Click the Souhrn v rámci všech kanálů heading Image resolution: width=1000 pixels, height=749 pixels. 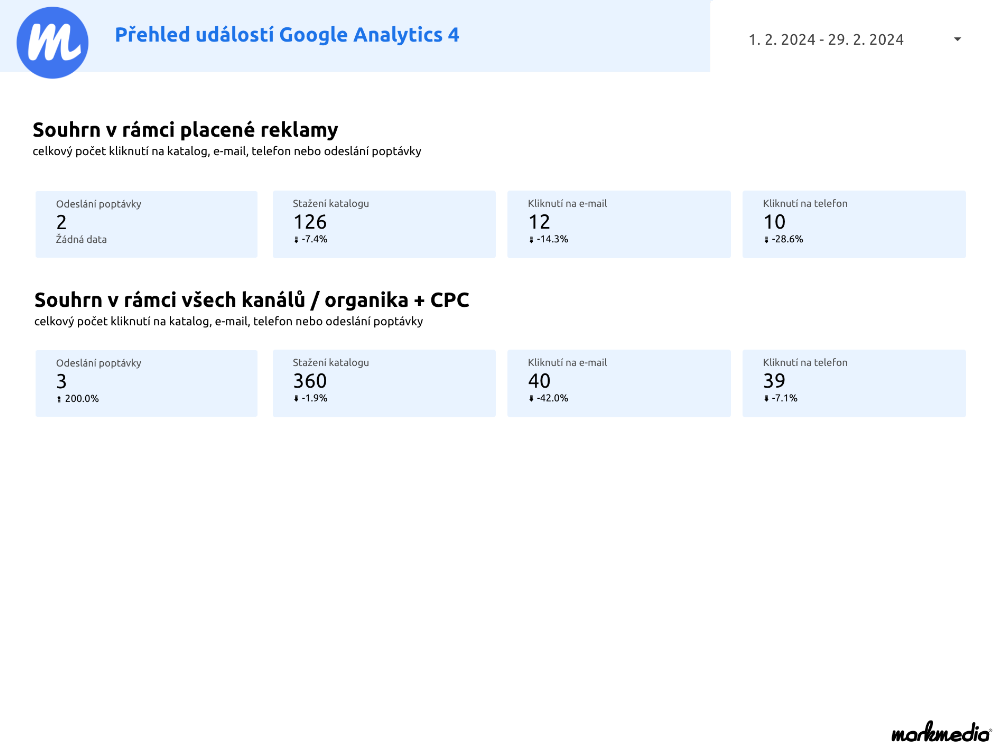252,300
